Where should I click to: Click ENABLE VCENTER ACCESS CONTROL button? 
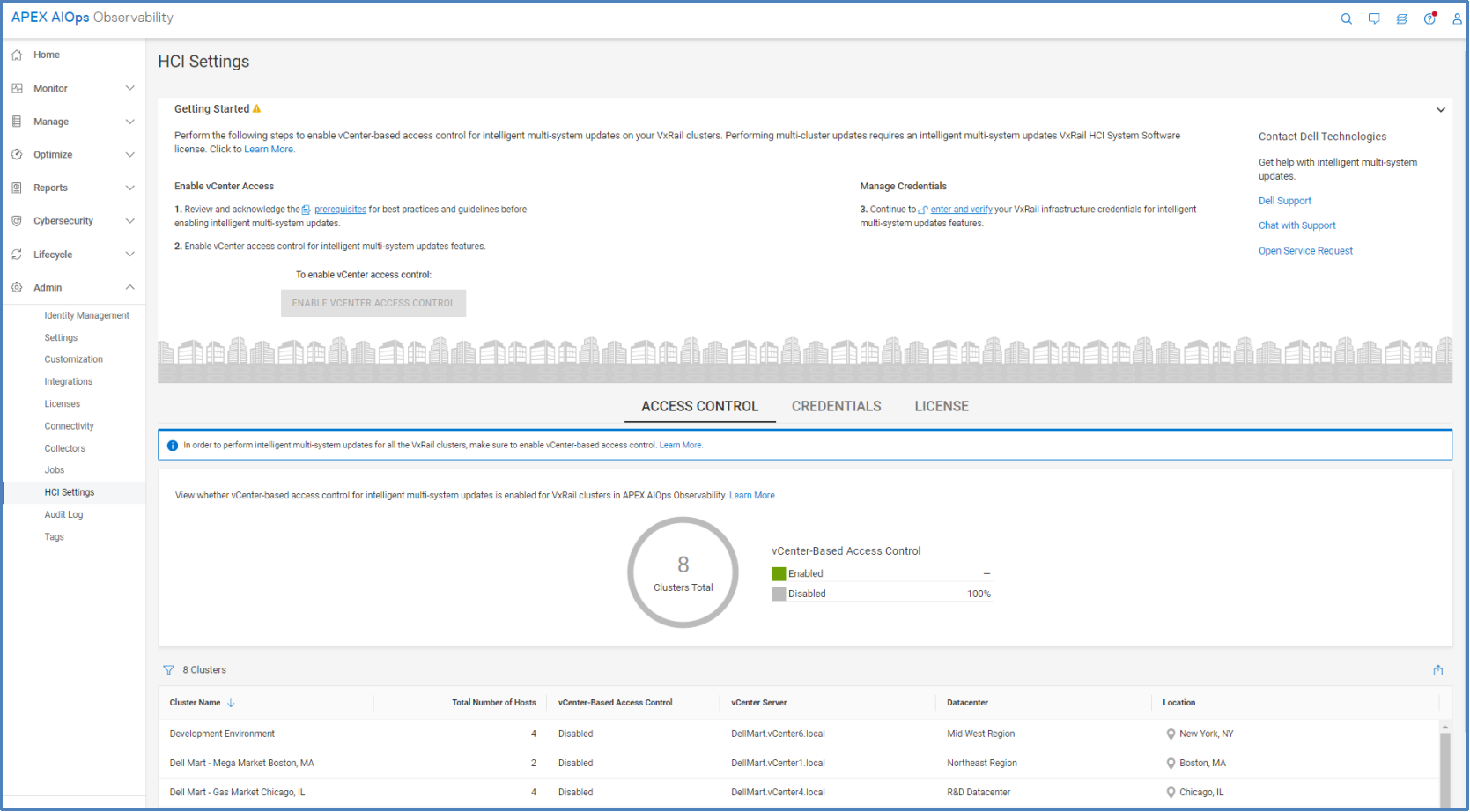(x=373, y=303)
